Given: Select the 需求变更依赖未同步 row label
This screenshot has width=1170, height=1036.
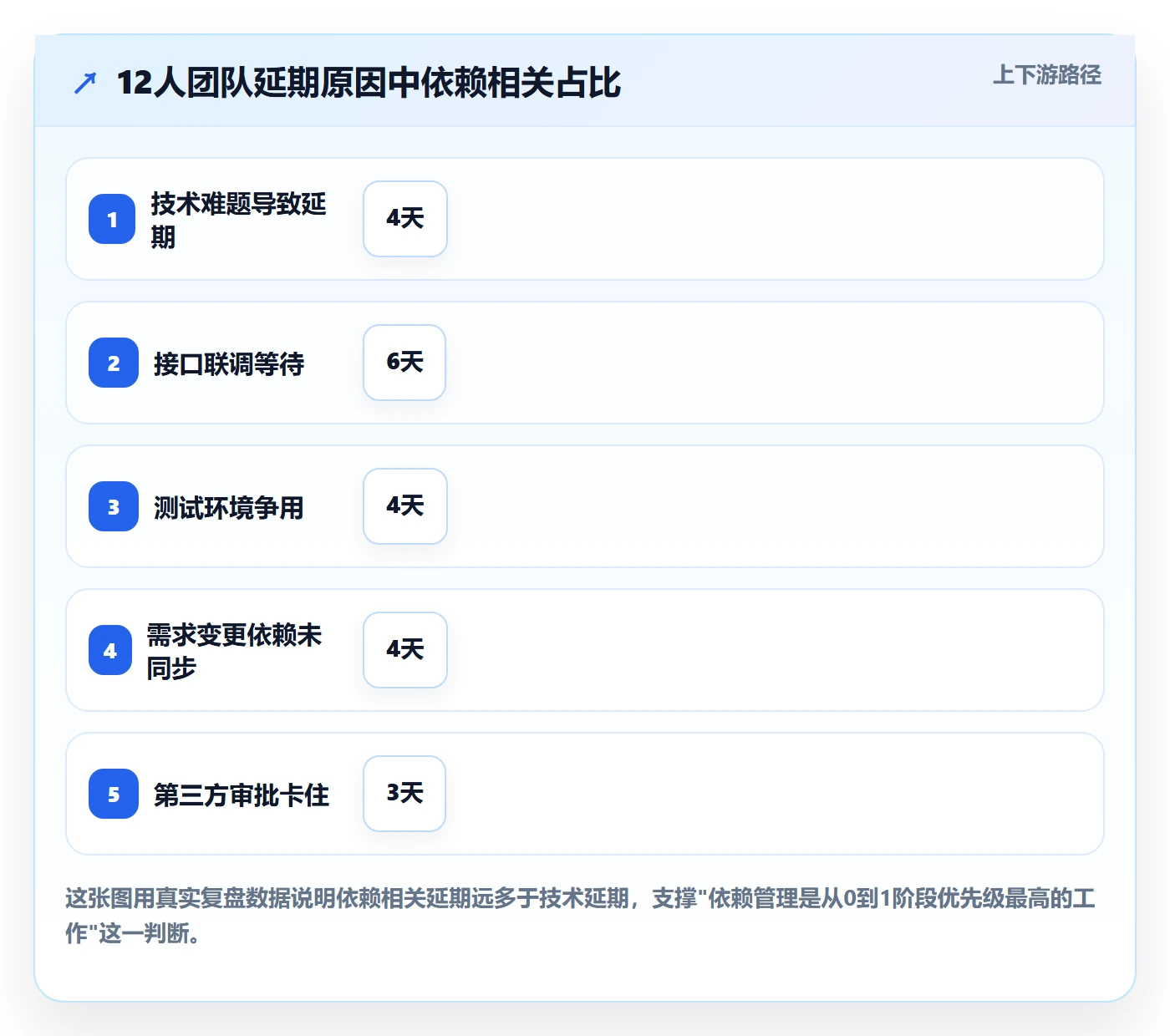Looking at the screenshot, I should (234, 651).
